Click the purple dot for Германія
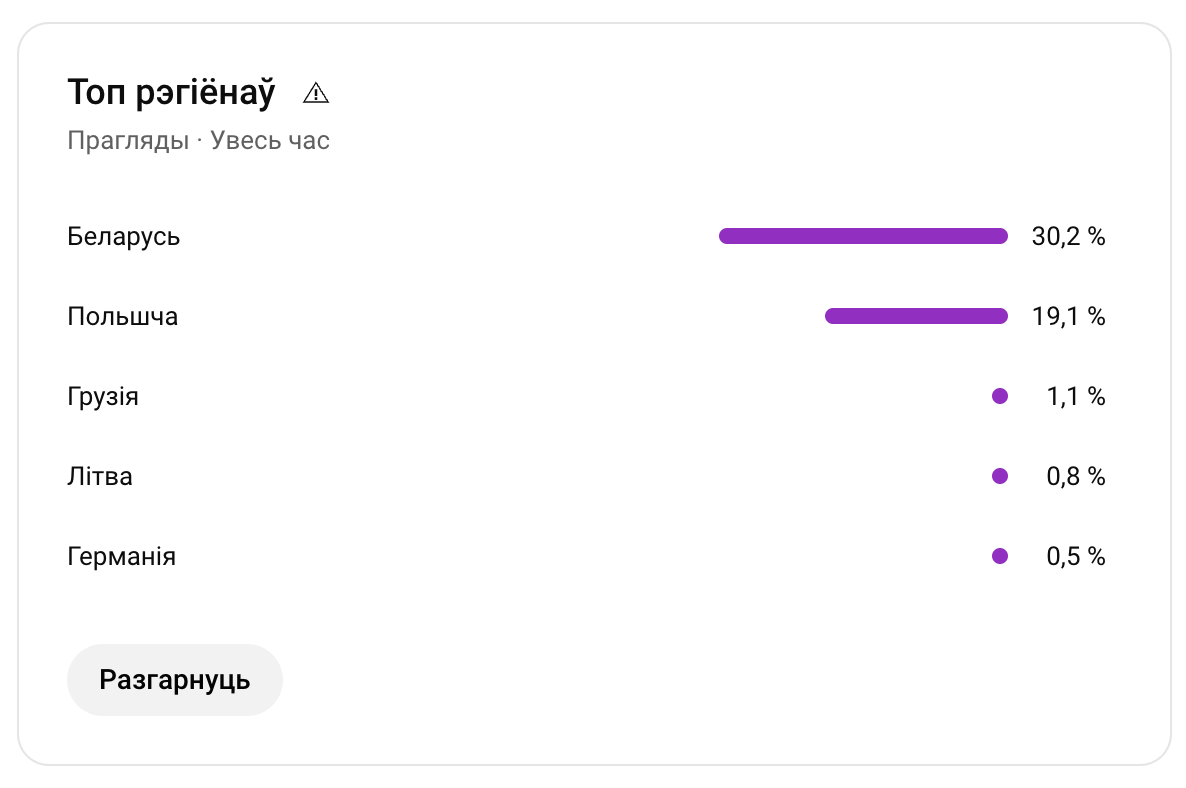 coord(1000,557)
